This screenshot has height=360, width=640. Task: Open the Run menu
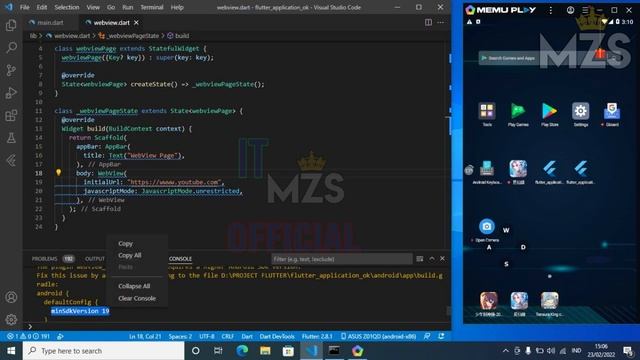click(127, 7)
